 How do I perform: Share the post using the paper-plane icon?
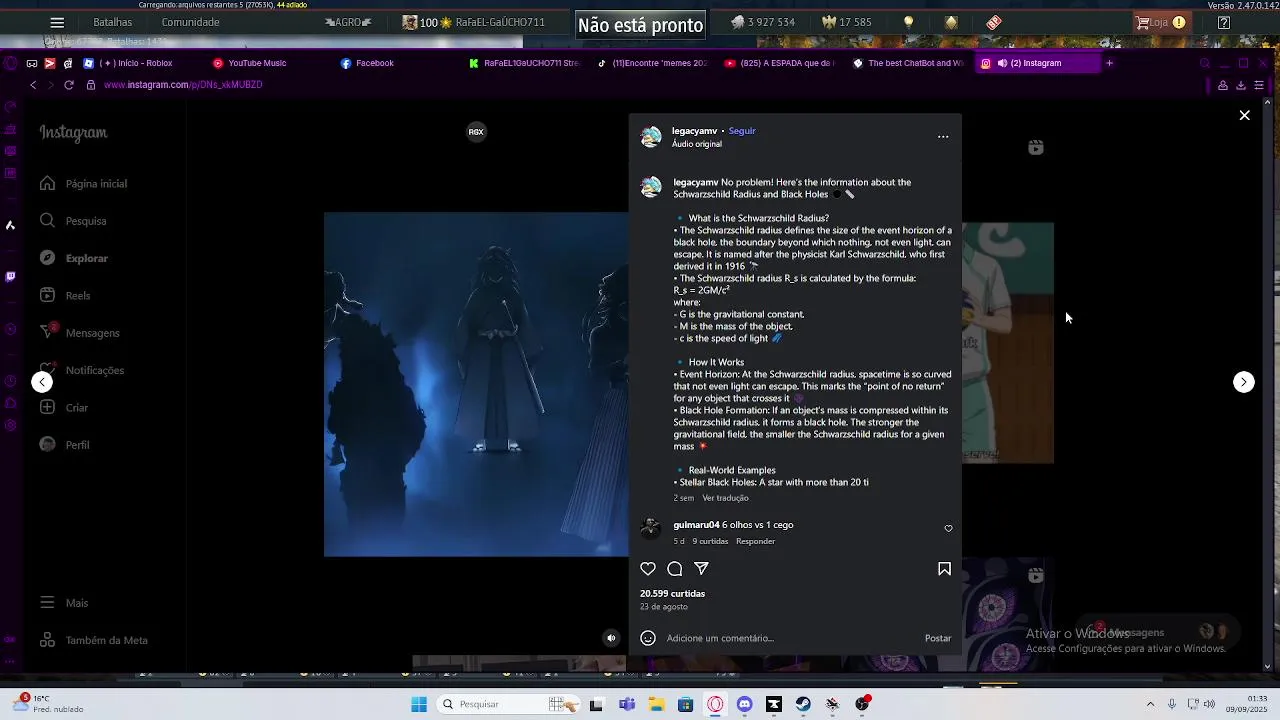(702, 569)
